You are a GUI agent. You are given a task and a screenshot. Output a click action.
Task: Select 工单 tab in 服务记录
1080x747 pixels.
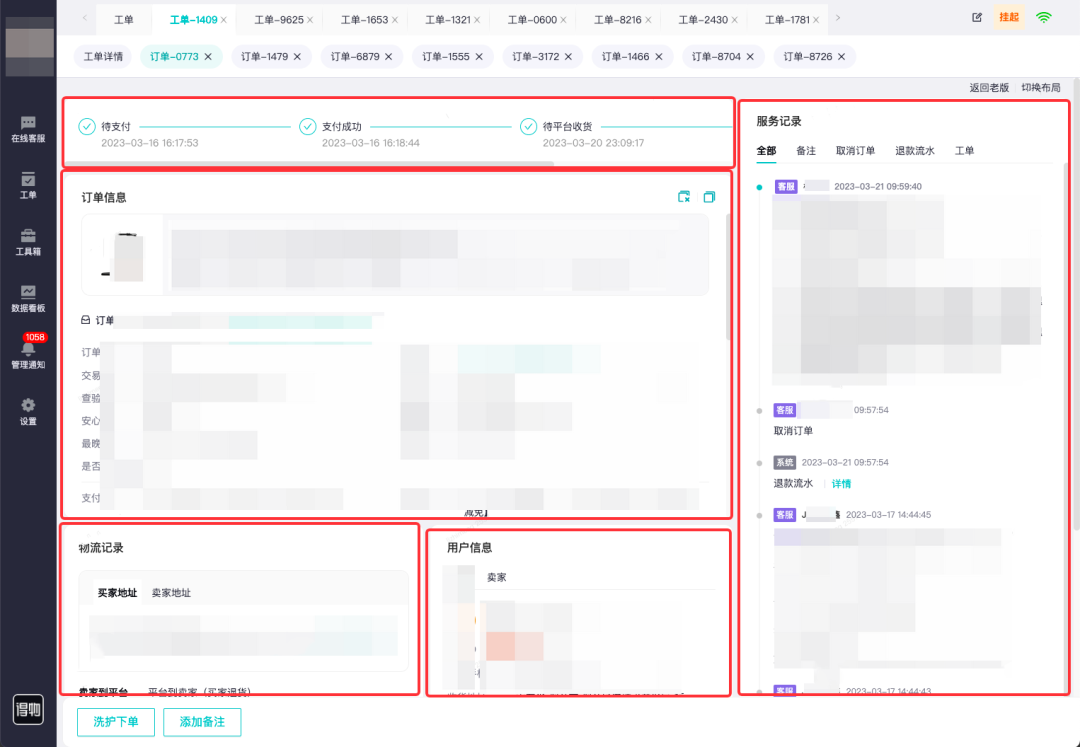[x=964, y=150]
